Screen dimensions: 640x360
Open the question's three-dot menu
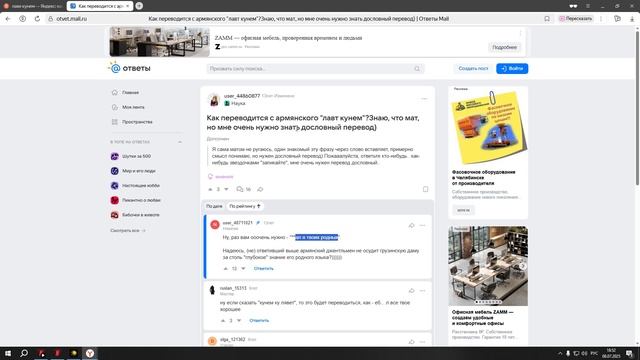click(x=424, y=99)
